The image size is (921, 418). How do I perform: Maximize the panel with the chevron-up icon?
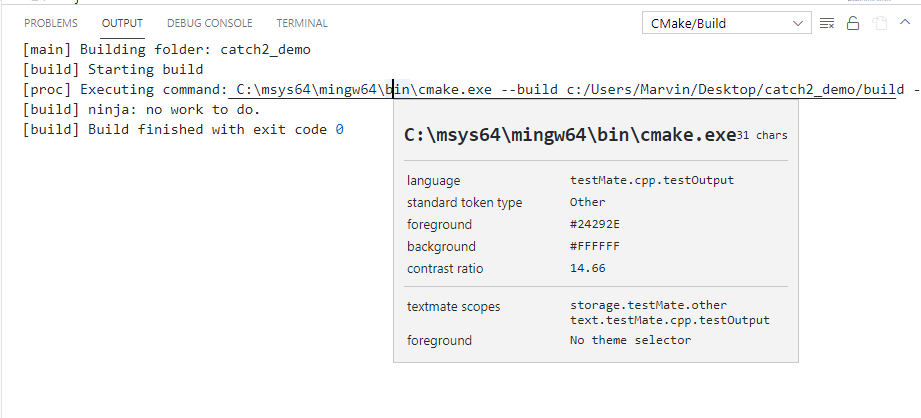pyautogui.click(x=905, y=22)
